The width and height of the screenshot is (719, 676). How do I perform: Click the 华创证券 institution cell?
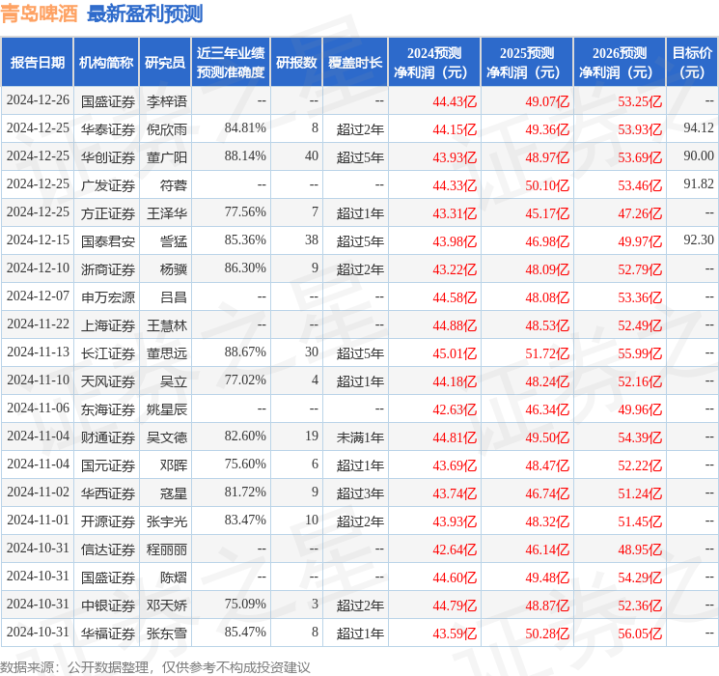[x=108, y=157]
